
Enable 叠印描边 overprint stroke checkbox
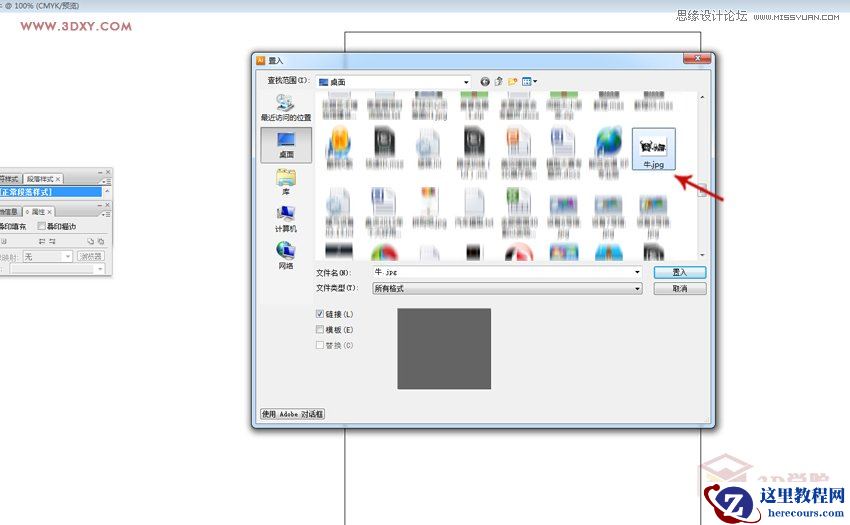pos(41,226)
